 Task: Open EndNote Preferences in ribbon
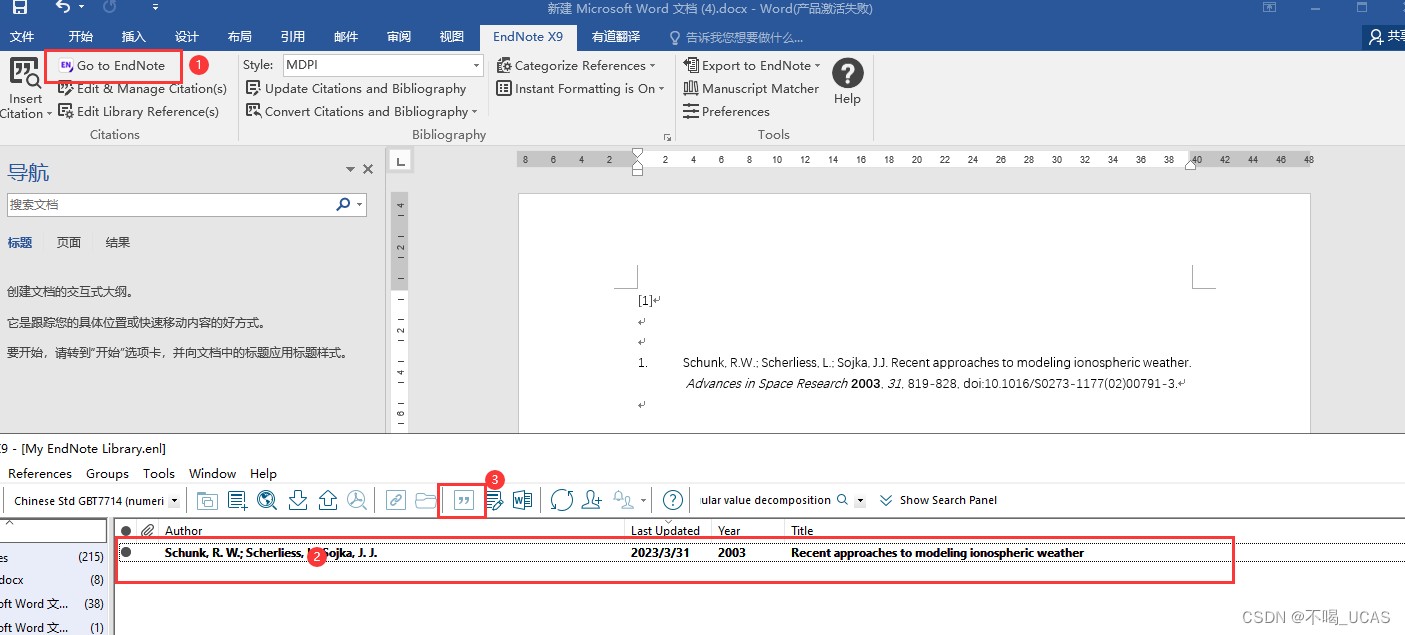pos(726,112)
